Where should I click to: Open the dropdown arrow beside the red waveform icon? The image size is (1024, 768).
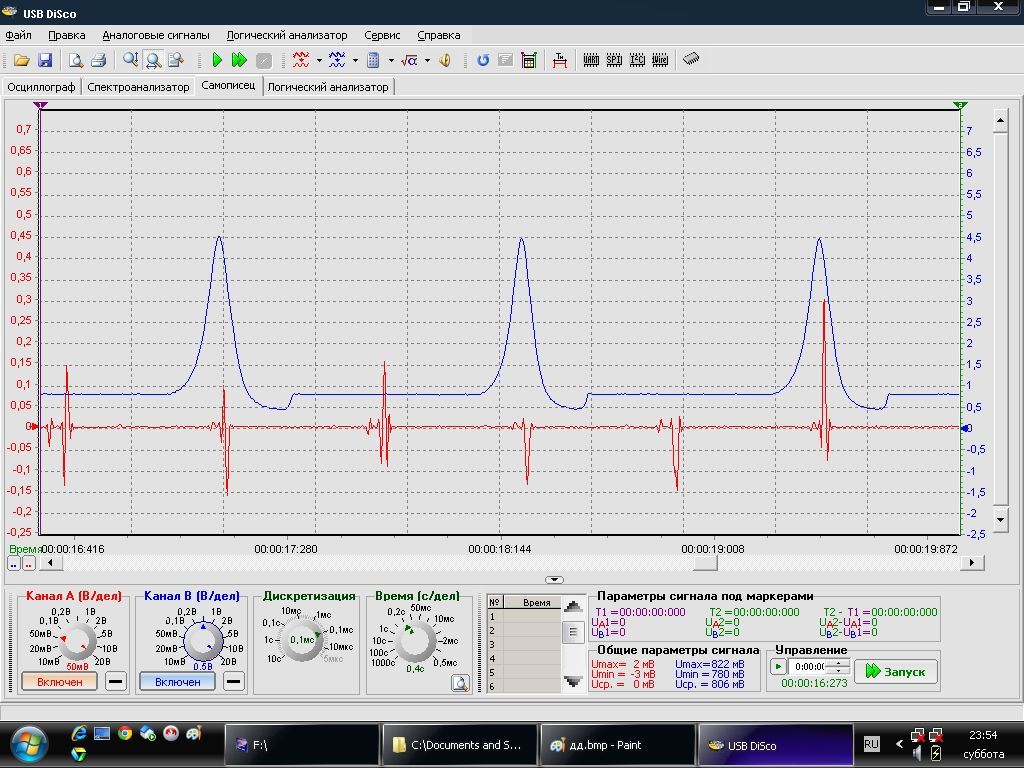tap(319, 61)
